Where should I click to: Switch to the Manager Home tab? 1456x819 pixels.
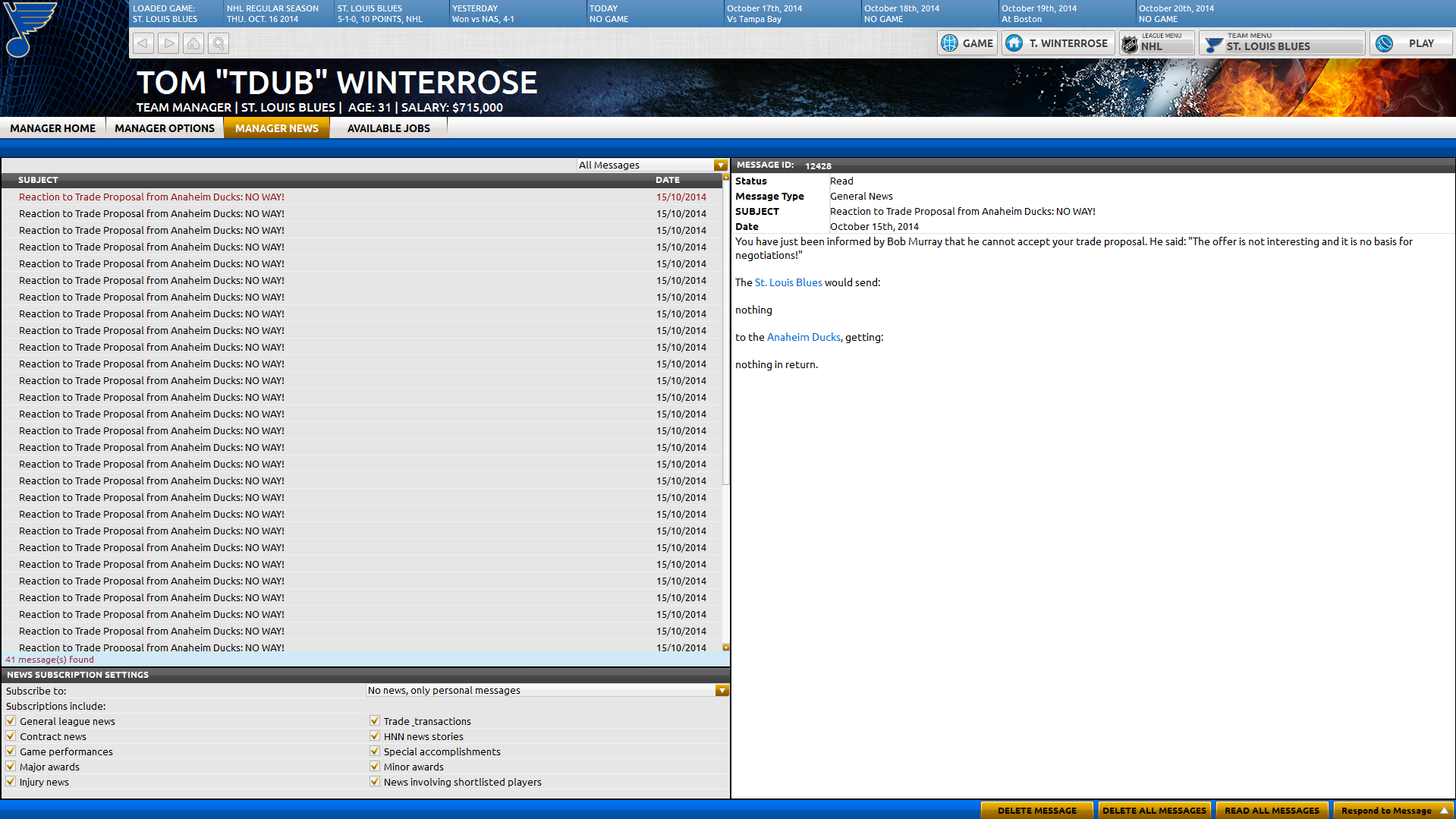click(x=53, y=128)
